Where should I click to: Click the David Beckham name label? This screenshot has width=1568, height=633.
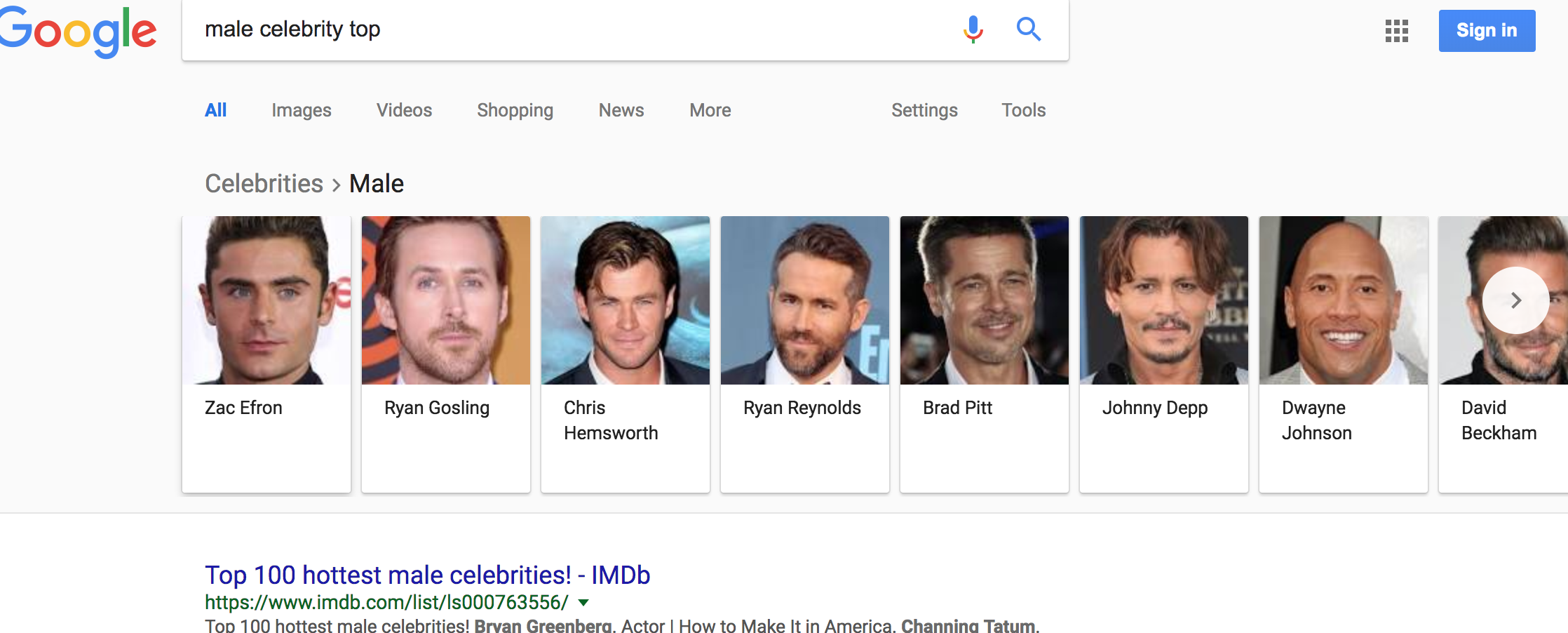(1499, 420)
